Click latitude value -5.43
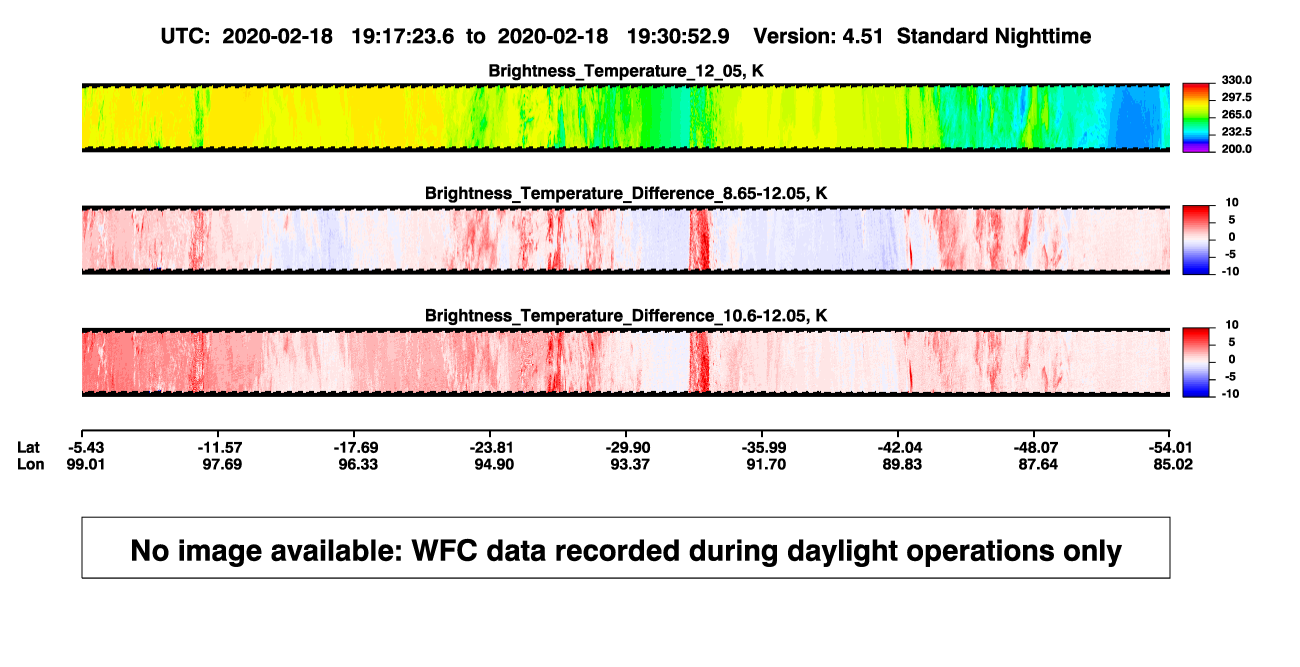 (x=87, y=447)
